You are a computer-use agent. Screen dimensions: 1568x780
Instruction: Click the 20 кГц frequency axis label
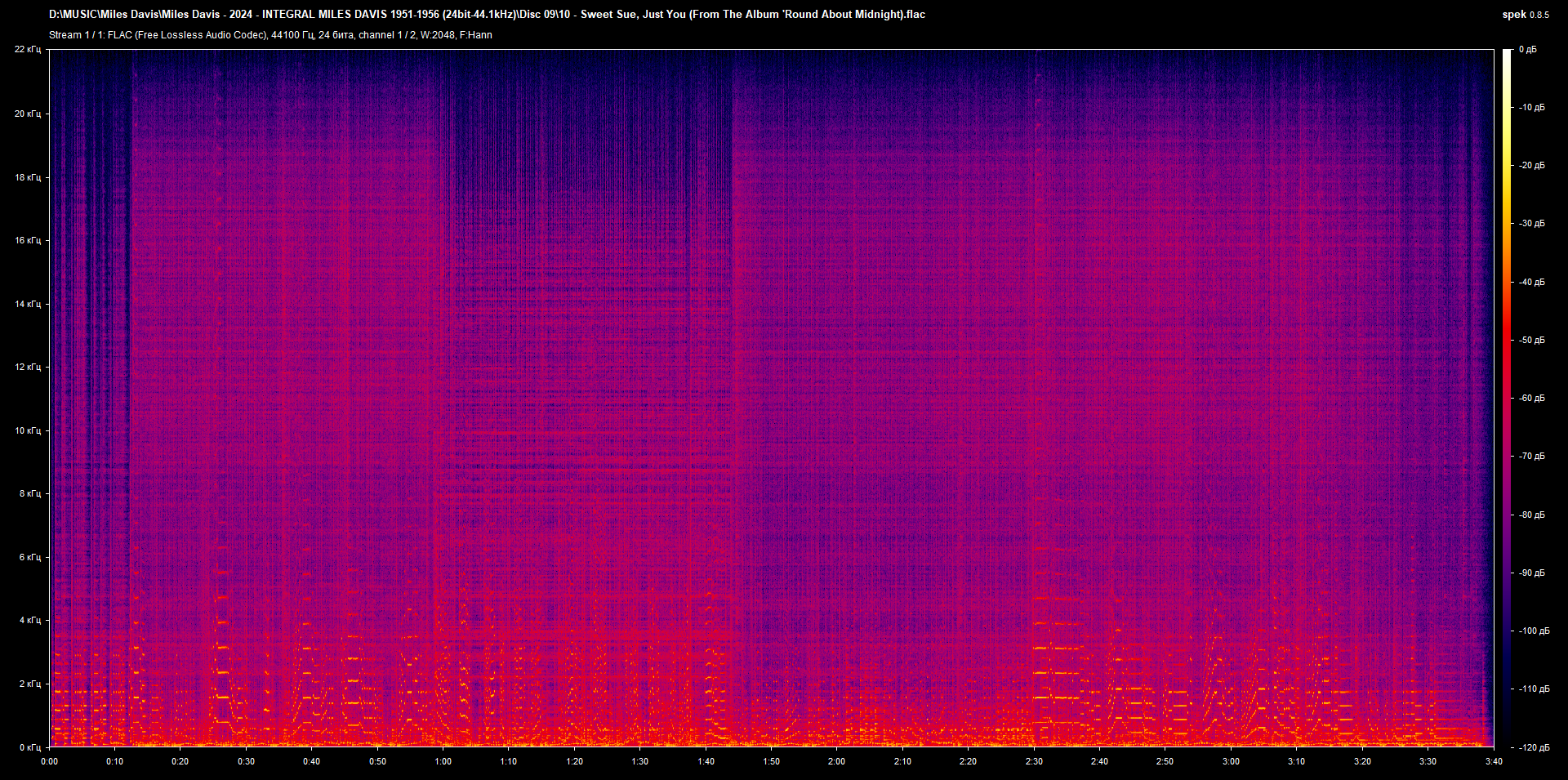point(28,114)
